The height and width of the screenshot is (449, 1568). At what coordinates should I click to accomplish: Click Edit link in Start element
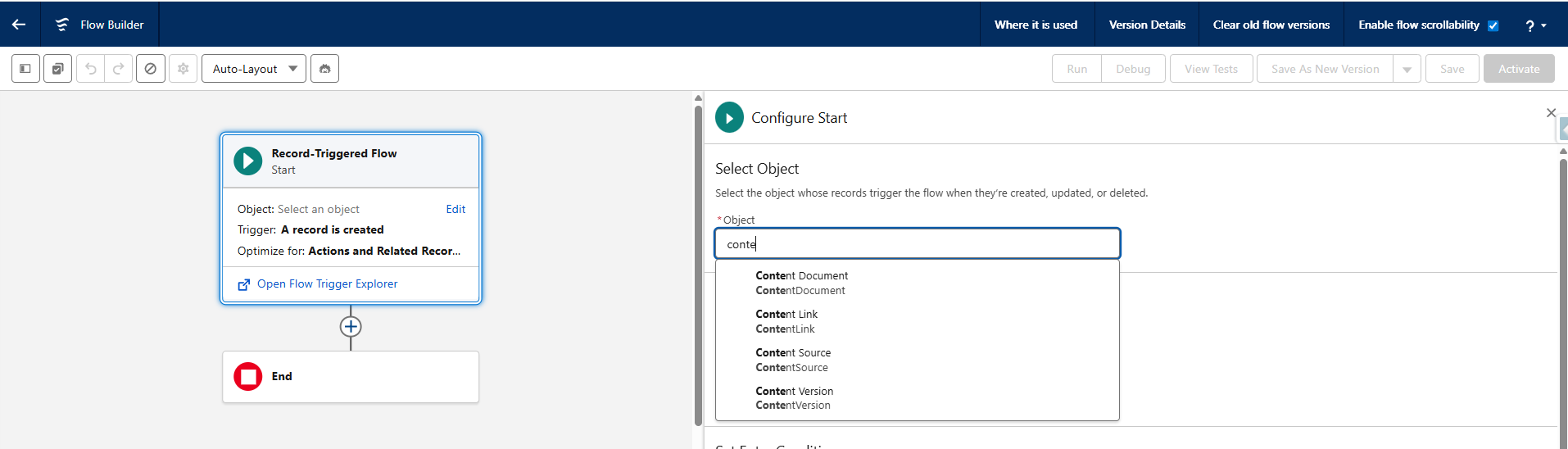tap(455, 209)
